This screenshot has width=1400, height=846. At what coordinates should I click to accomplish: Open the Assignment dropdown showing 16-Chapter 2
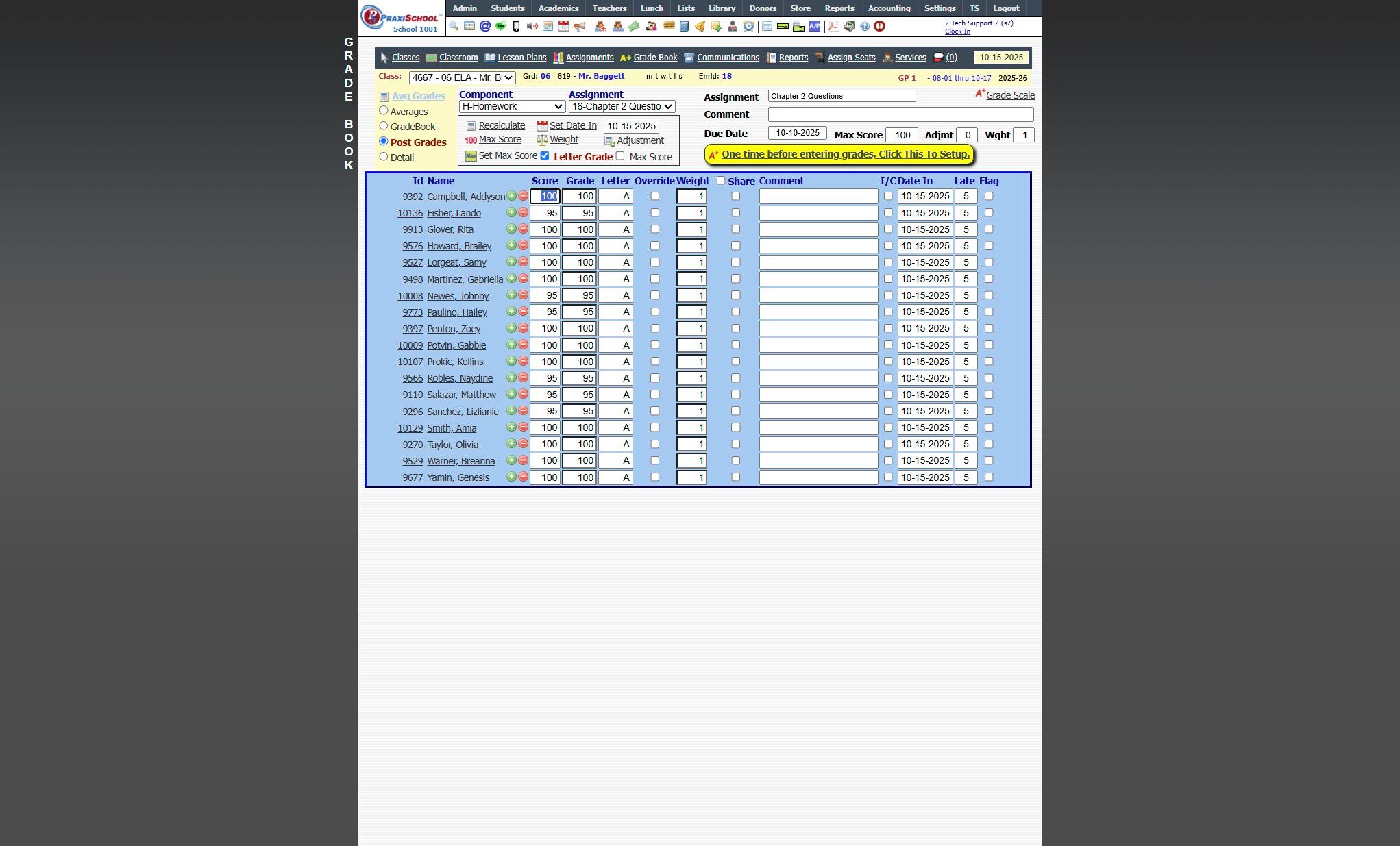click(x=622, y=106)
